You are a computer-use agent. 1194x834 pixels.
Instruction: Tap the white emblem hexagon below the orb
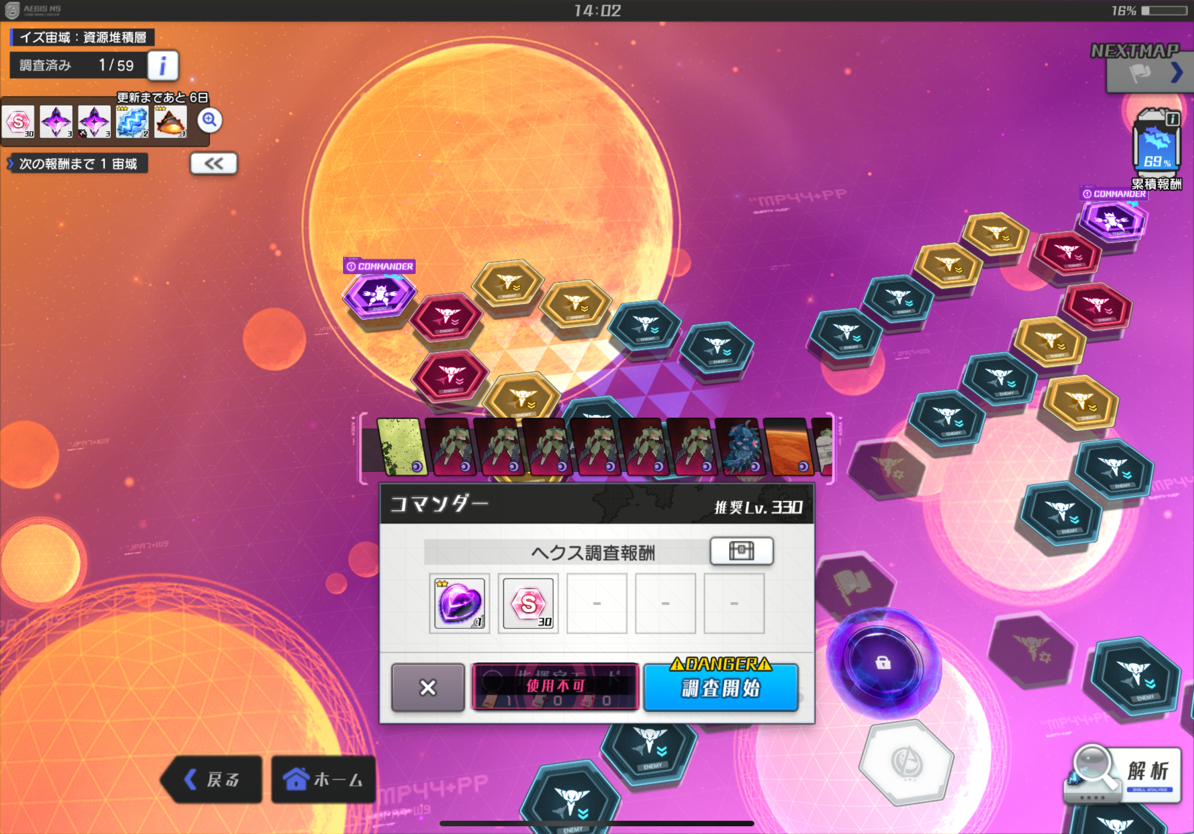[906, 762]
